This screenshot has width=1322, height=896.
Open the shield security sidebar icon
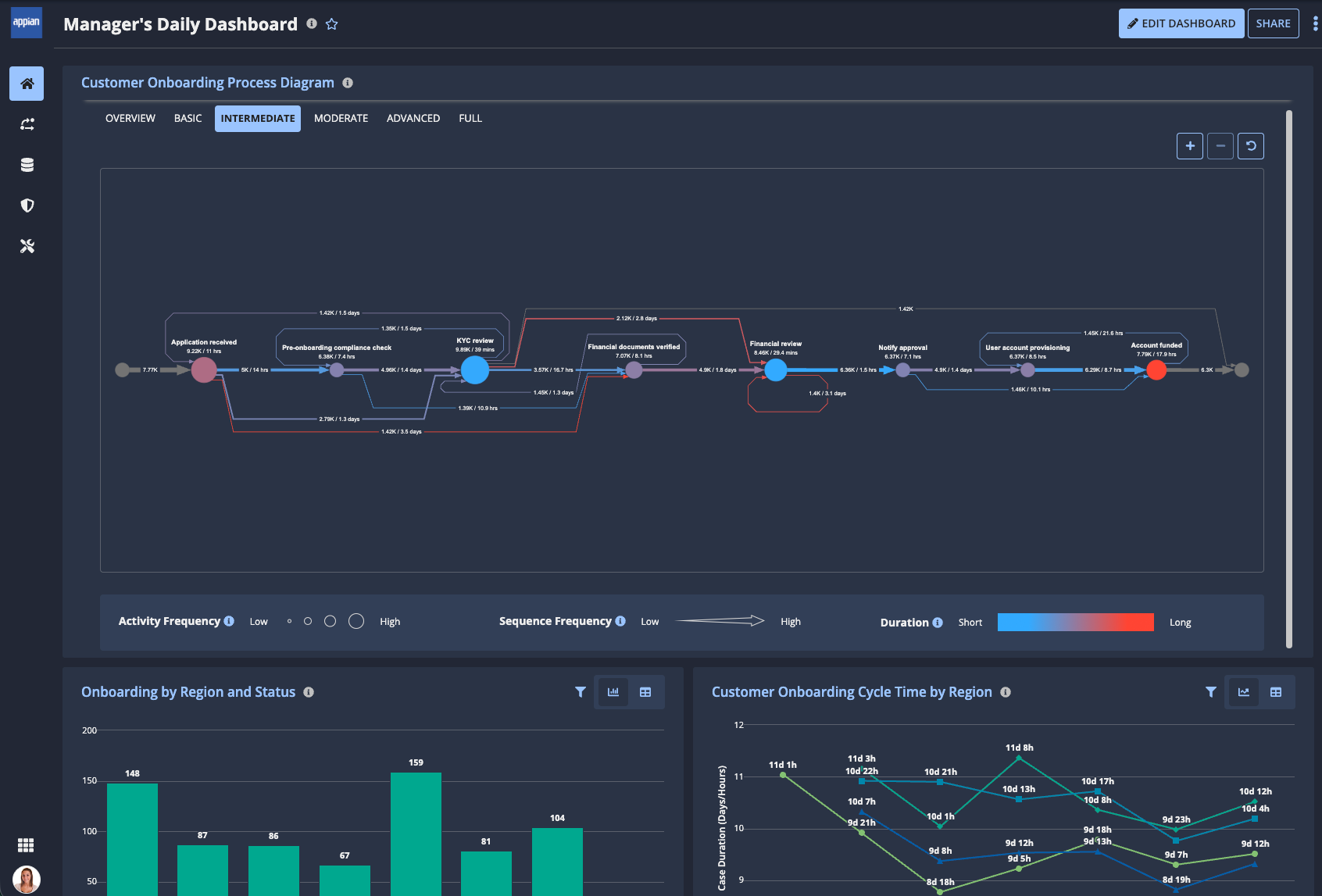27,205
